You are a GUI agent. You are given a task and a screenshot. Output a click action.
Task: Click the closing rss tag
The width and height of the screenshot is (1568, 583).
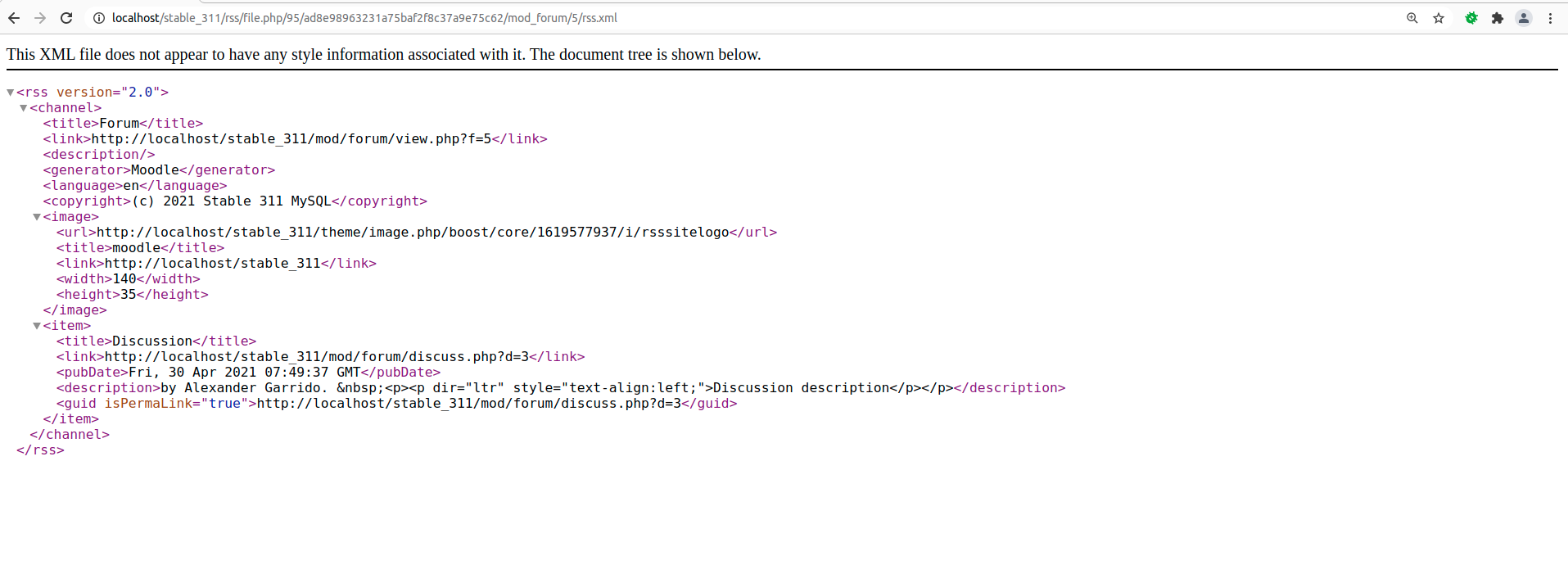pos(40,450)
